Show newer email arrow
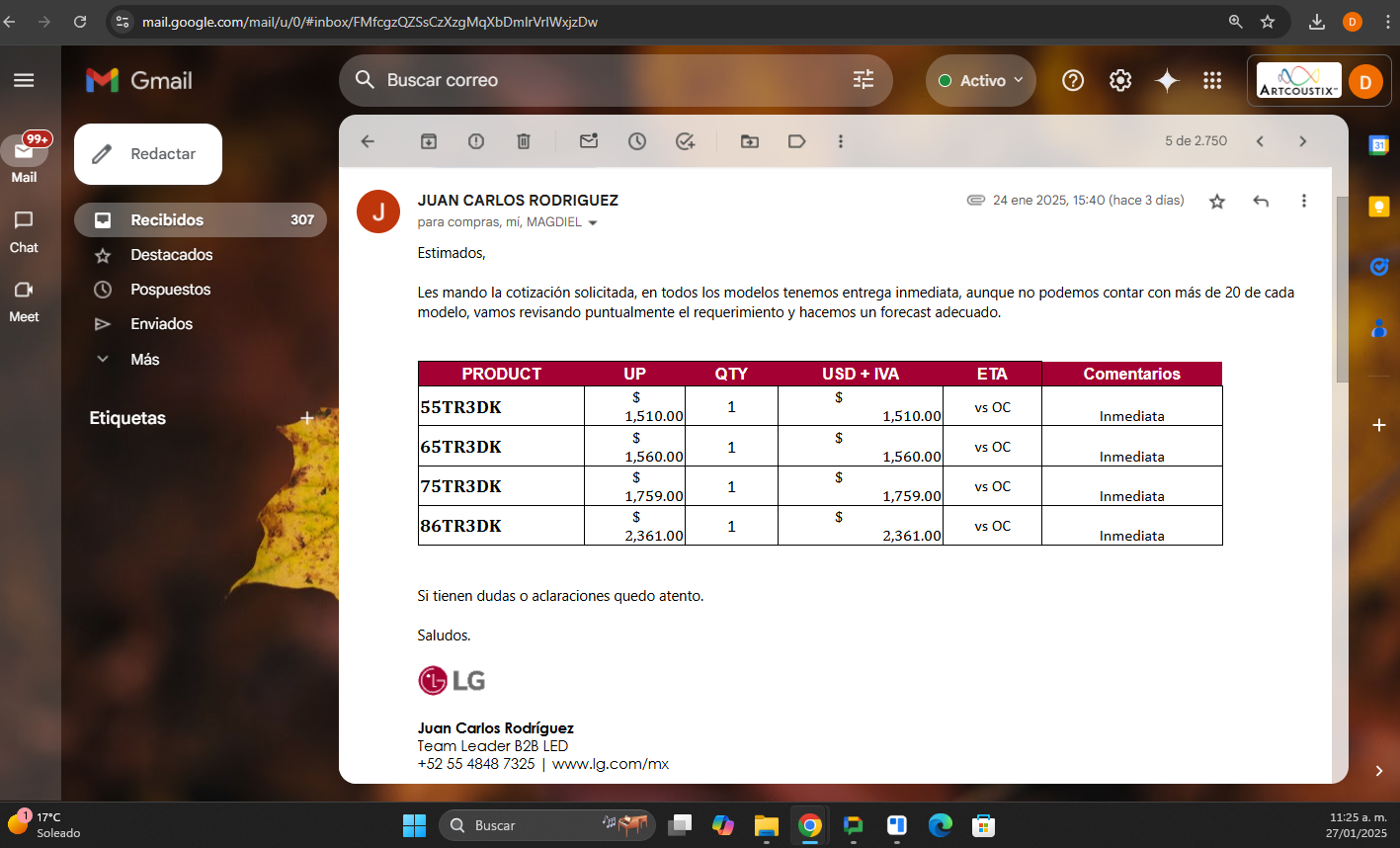Viewport: 1400px width, 848px height. tap(1260, 141)
